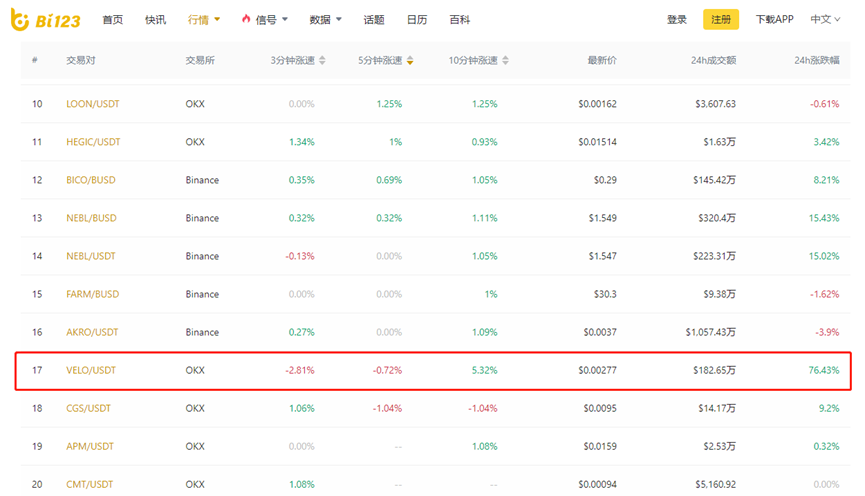Sort by 3分钟涨速 column arrows
865x496 pixels.
click(323, 61)
